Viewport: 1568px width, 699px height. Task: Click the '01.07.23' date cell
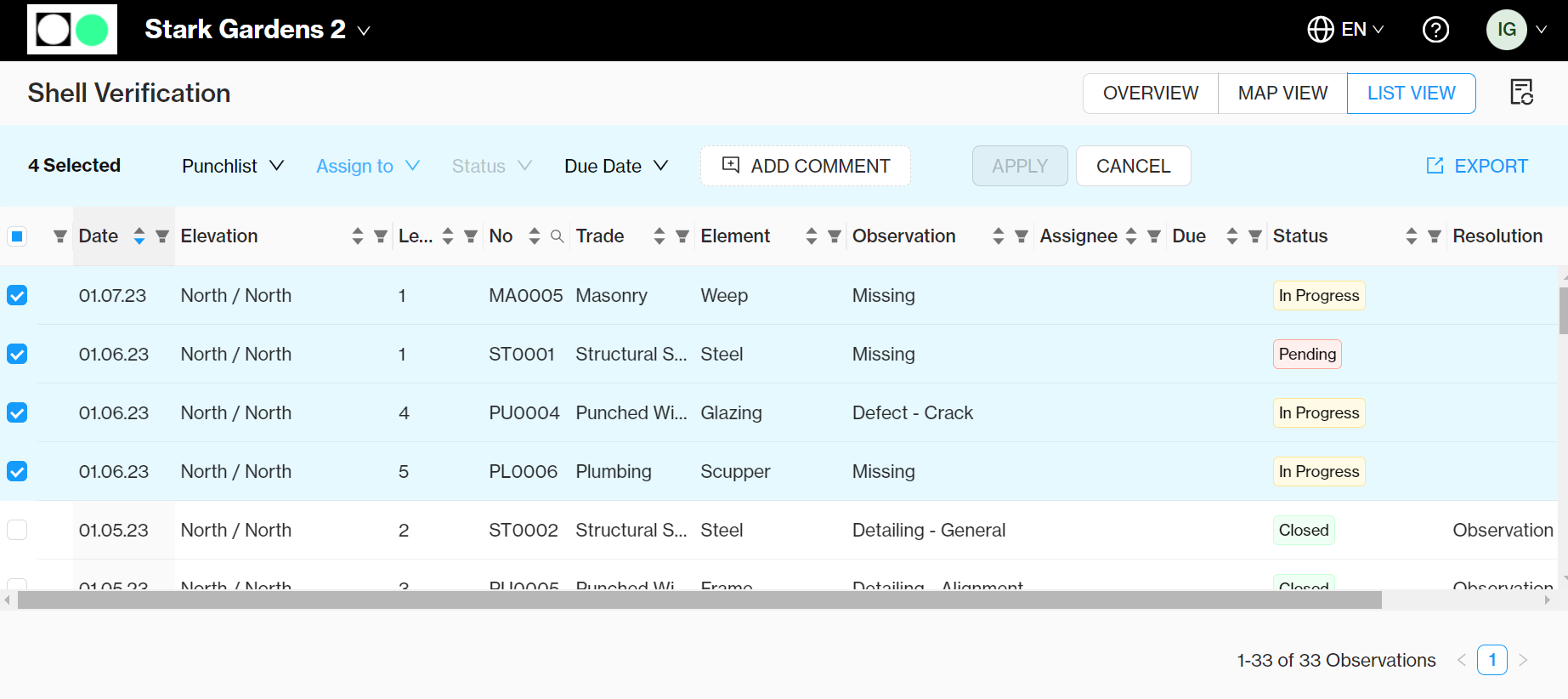[112, 295]
